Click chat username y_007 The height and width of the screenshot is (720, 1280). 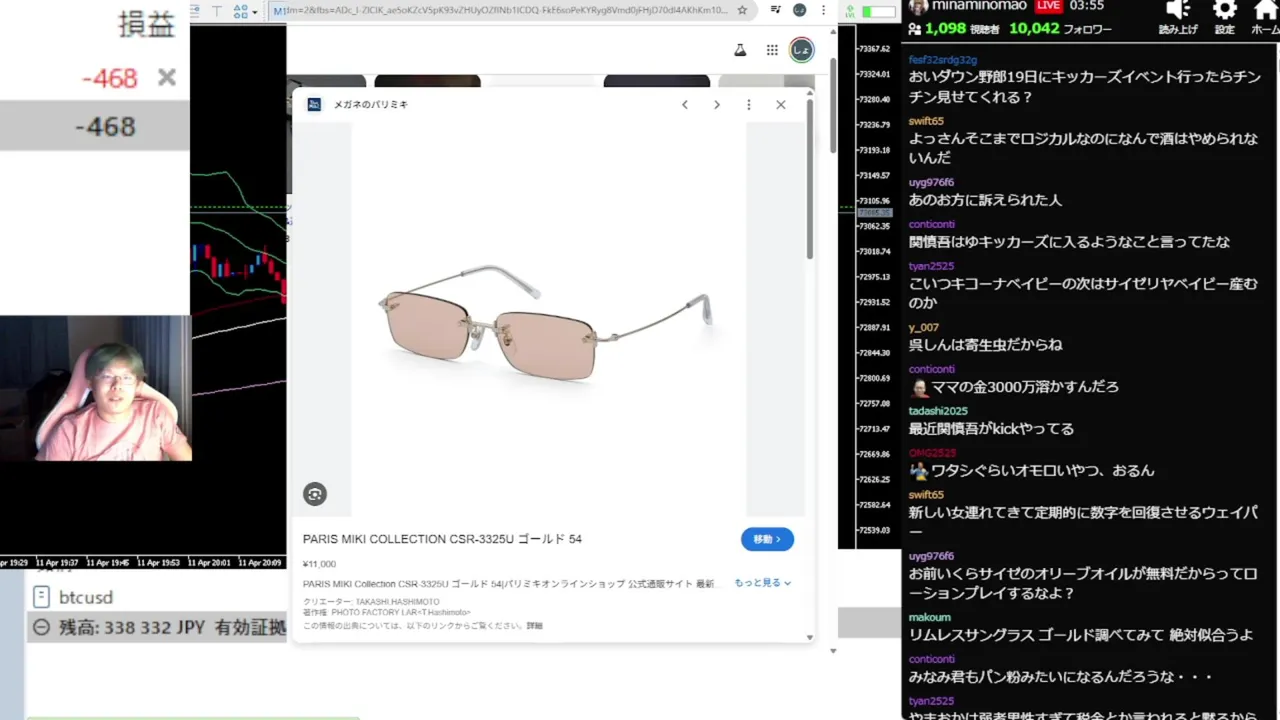(x=923, y=328)
